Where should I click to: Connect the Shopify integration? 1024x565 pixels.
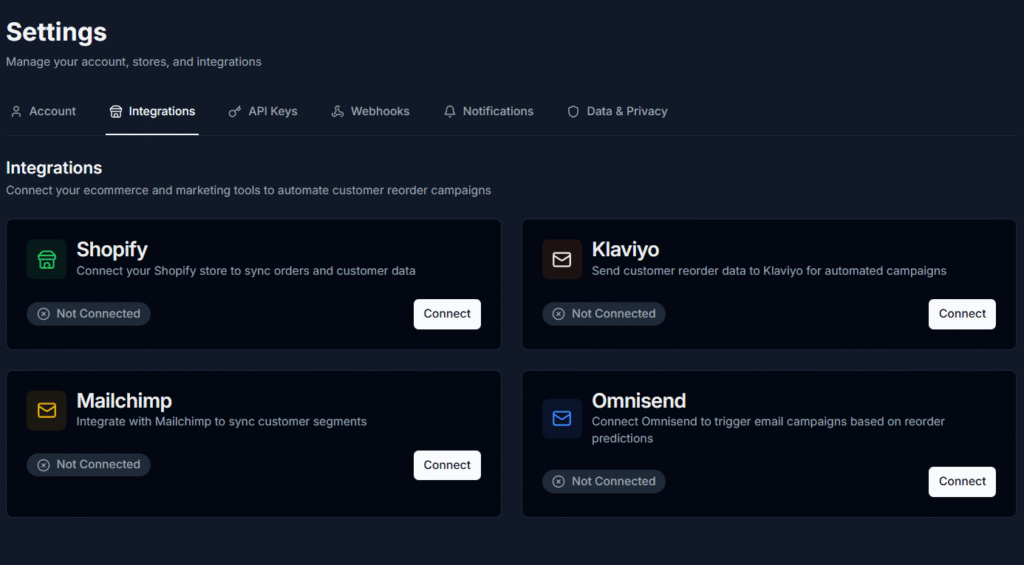point(447,314)
